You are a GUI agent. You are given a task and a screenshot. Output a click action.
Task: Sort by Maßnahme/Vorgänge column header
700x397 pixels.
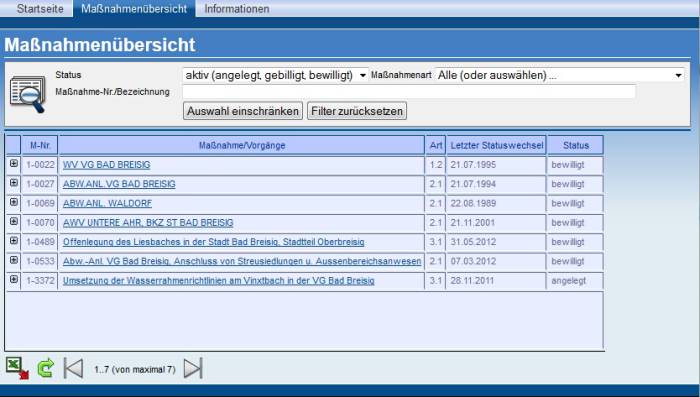click(x=242, y=145)
